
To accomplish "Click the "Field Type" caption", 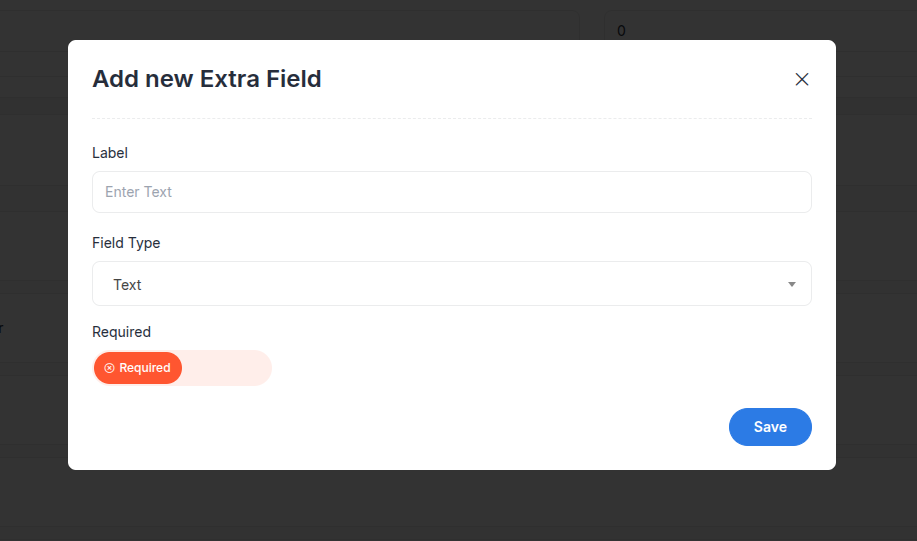I will (126, 243).
